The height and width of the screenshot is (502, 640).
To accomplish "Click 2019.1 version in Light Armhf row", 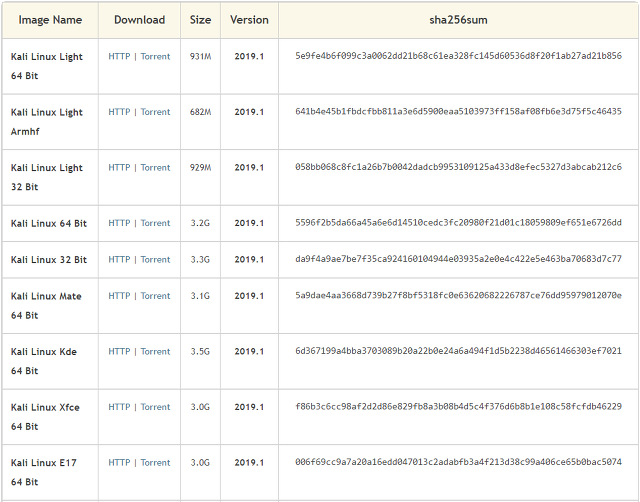I will 249,112.
